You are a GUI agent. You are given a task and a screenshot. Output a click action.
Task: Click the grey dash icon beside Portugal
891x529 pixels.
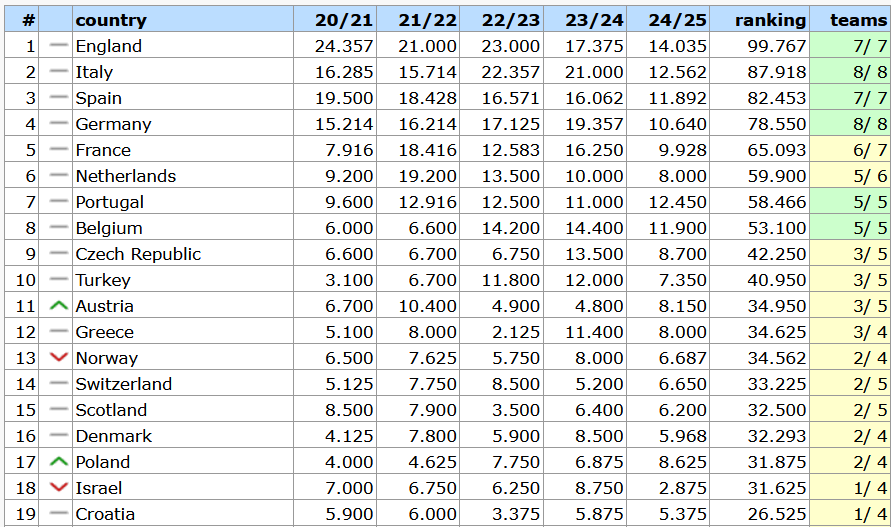(59, 201)
